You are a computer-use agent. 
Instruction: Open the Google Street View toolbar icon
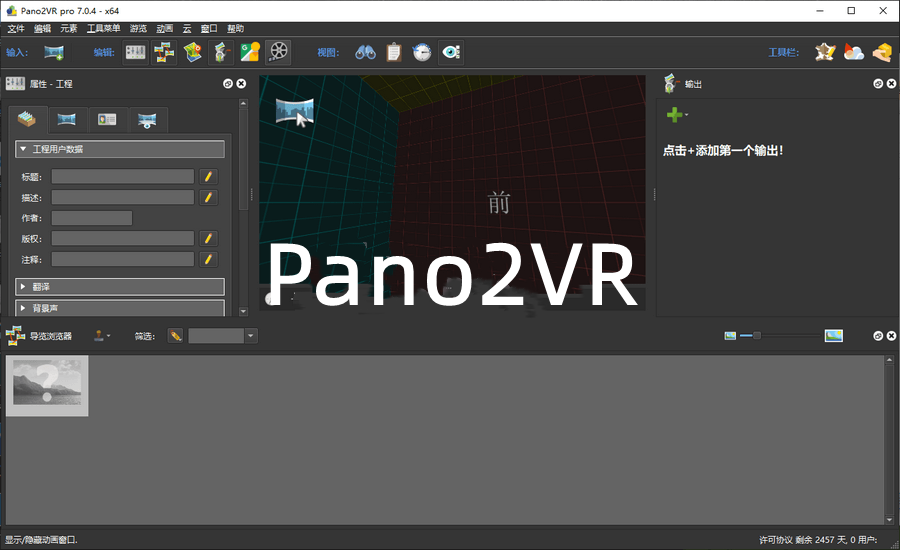pyautogui.click(x=250, y=53)
